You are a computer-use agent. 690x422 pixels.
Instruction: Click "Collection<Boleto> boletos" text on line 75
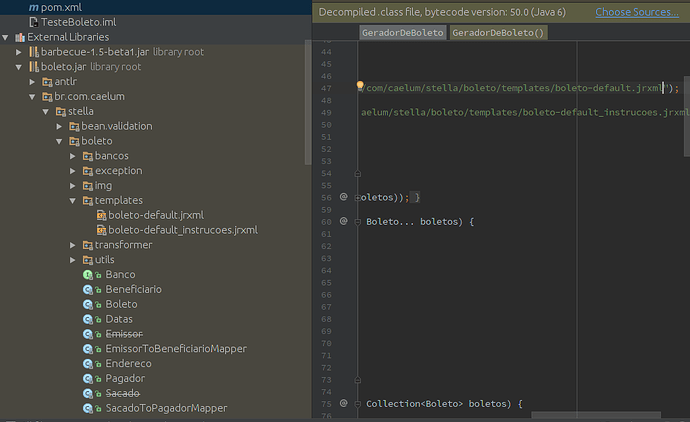436,404
